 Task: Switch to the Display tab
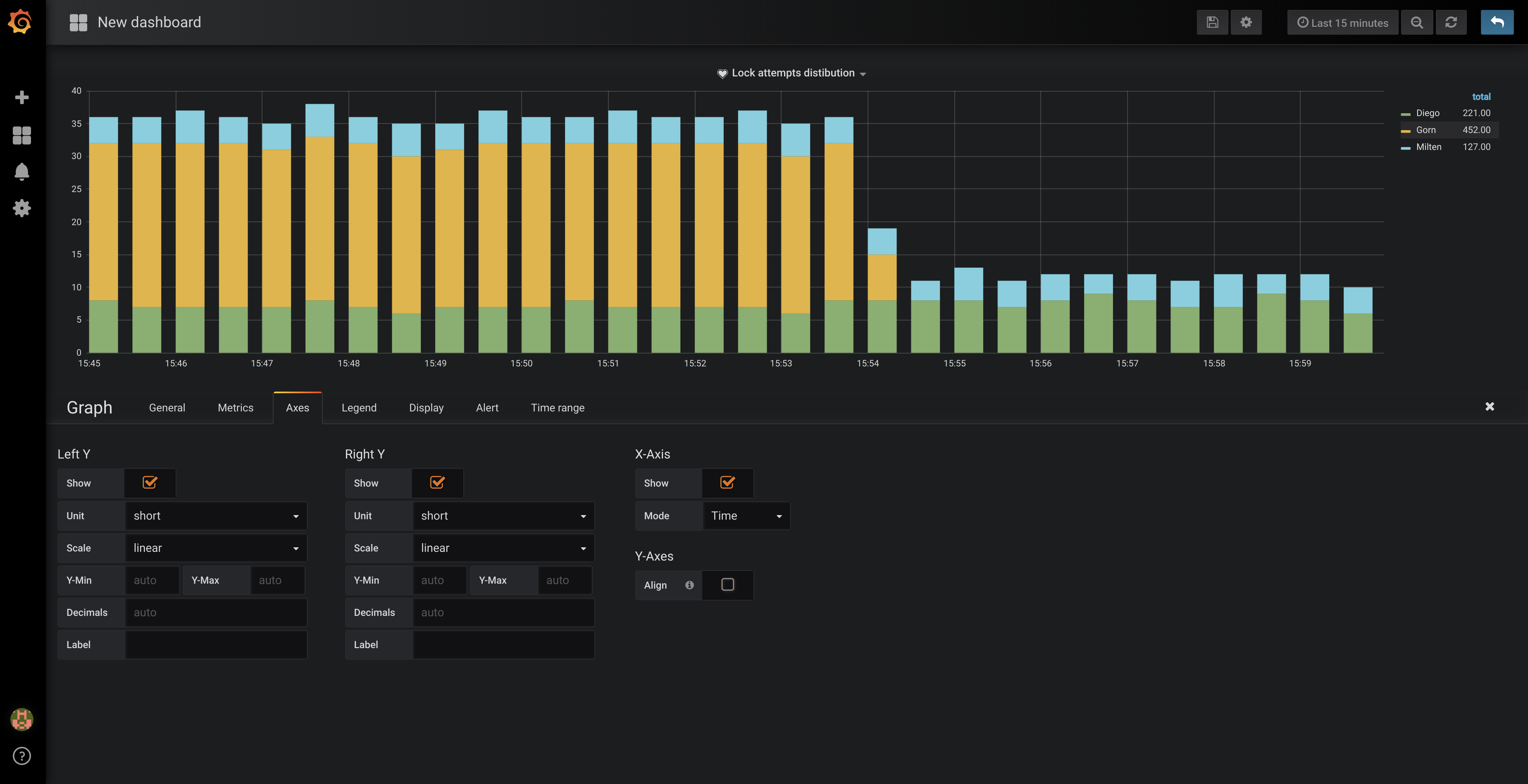pos(426,408)
